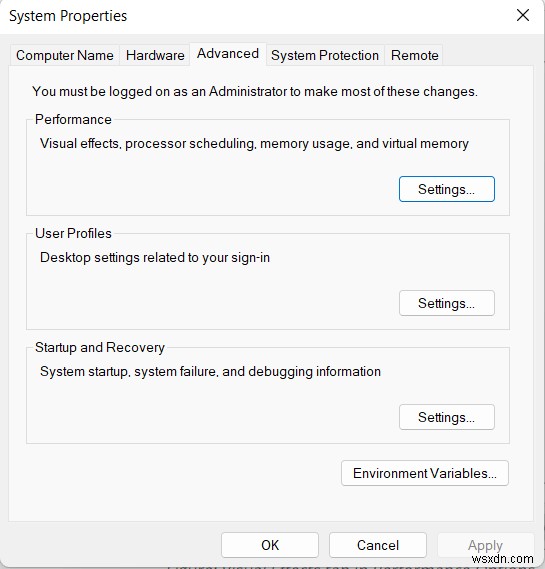The height and width of the screenshot is (569, 545).
Task: Click the Performance group label
Action: tap(73, 119)
